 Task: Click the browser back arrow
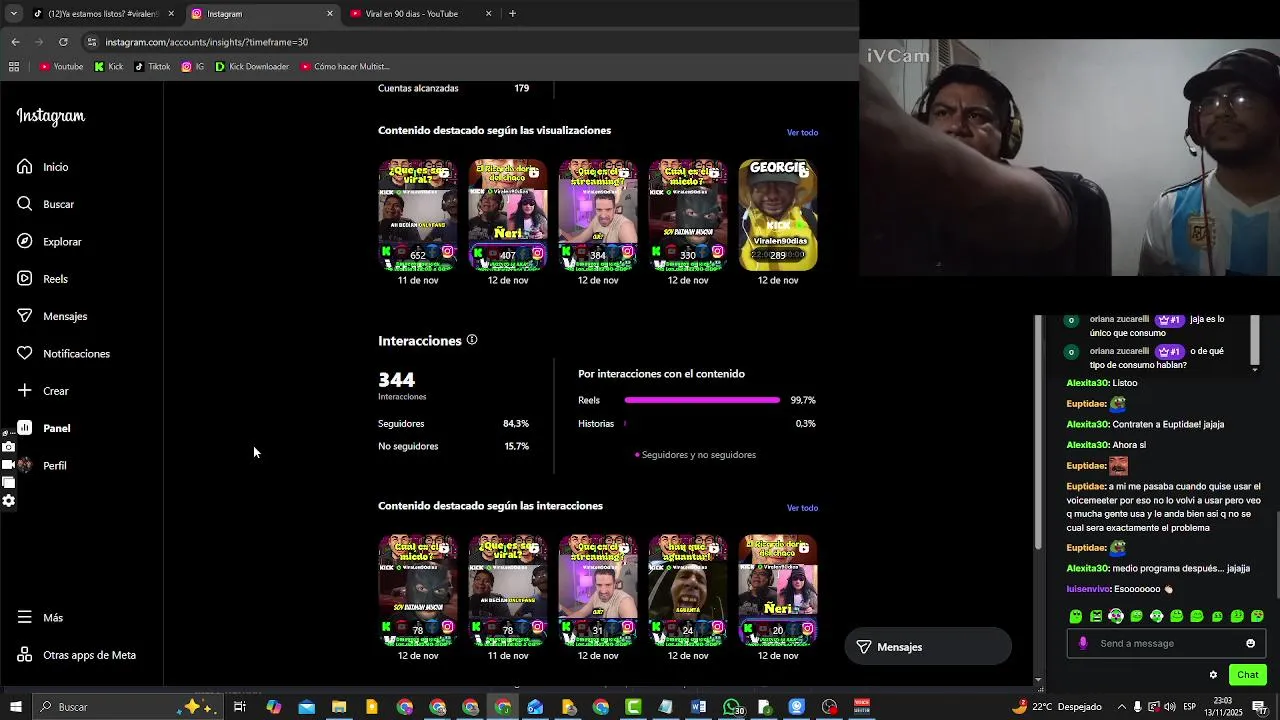(15, 42)
